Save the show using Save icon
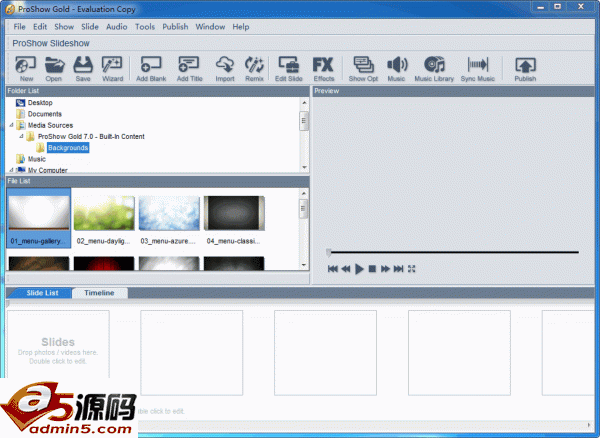 click(83, 69)
